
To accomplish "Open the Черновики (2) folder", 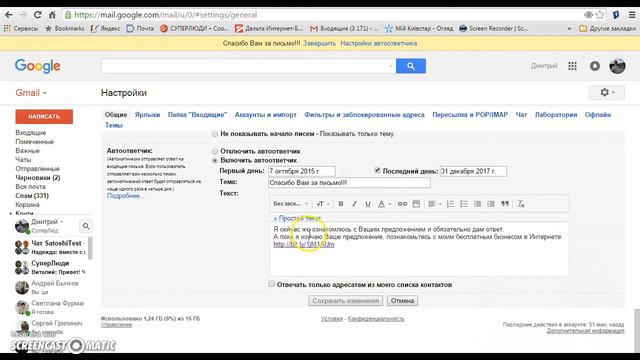I will [38, 178].
